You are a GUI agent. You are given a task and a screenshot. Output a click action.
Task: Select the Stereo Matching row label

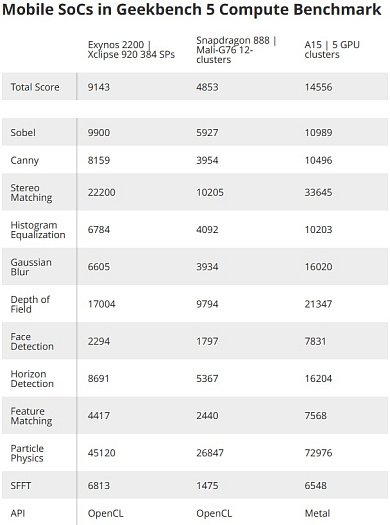tap(31, 193)
